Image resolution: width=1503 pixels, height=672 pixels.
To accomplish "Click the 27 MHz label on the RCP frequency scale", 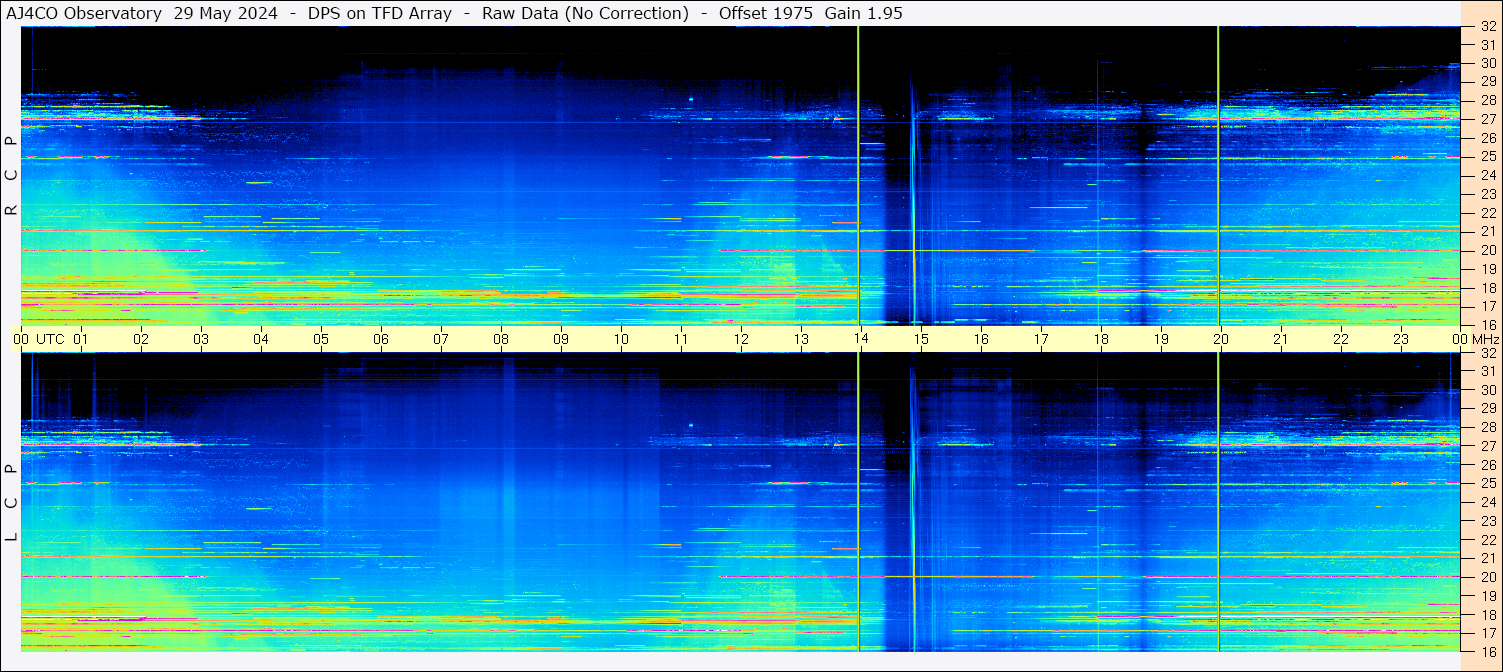I will 1487,119.
